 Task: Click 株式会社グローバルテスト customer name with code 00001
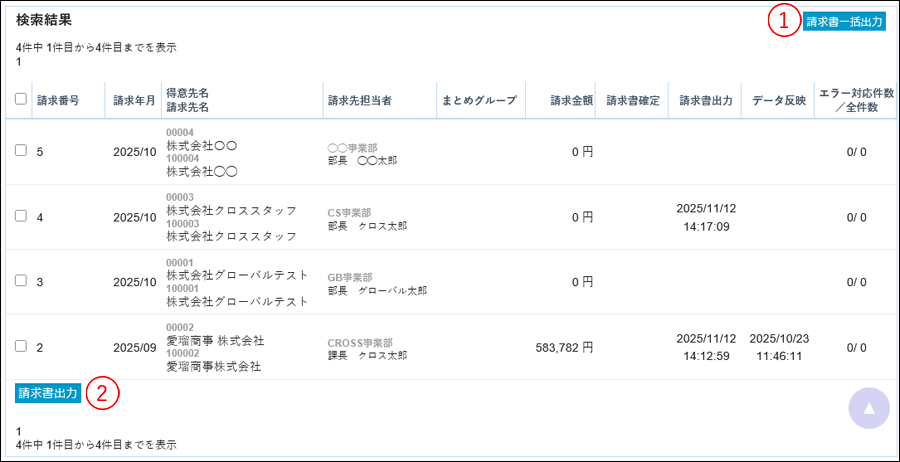[237, 275]
